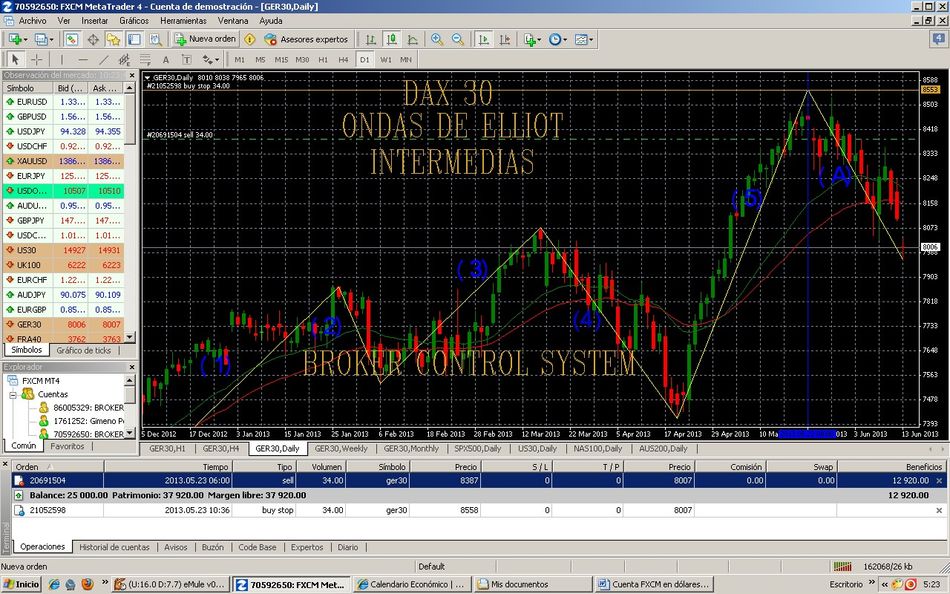
Task: Open the new chart toolbar icon
Action: click(15, 39)
